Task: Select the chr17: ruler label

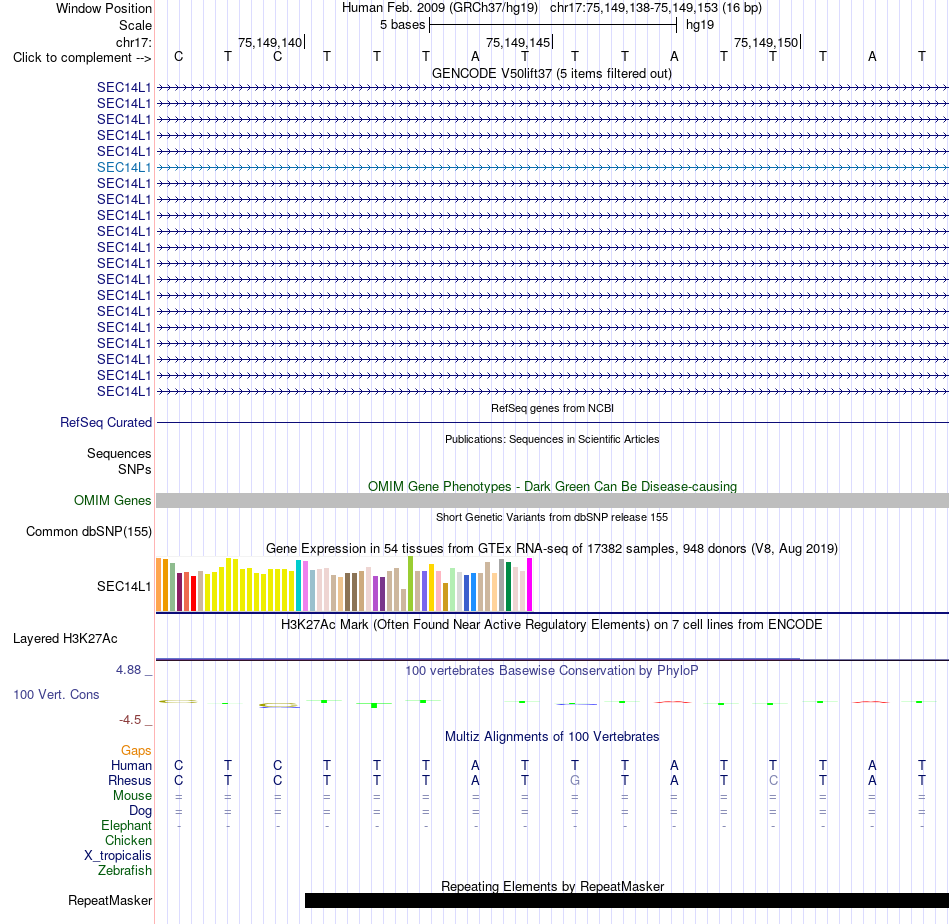Action: [134, 42]
